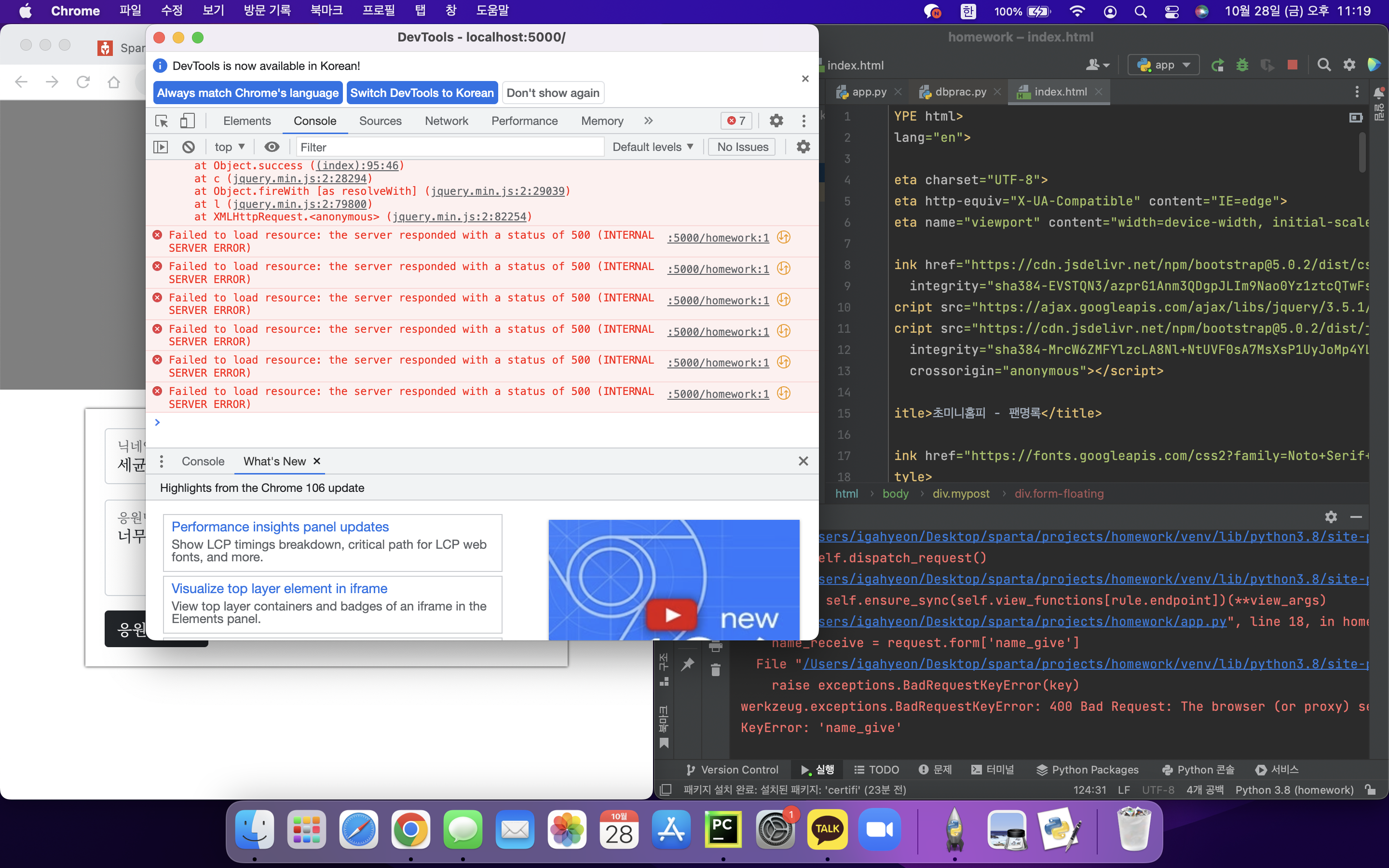Open the Default levels dropdown
Image resolution: width=1389 pixels, height=868 pixels.
(x=653, y=147)
